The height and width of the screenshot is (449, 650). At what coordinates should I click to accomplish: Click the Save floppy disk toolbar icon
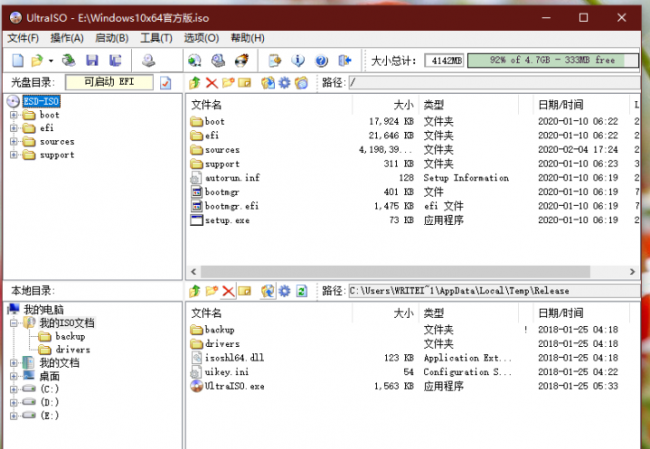click(x=92, y=61)
